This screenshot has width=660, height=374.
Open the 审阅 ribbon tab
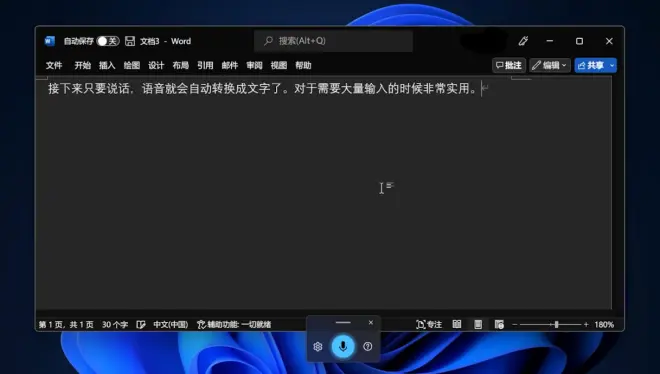point(254,65)
